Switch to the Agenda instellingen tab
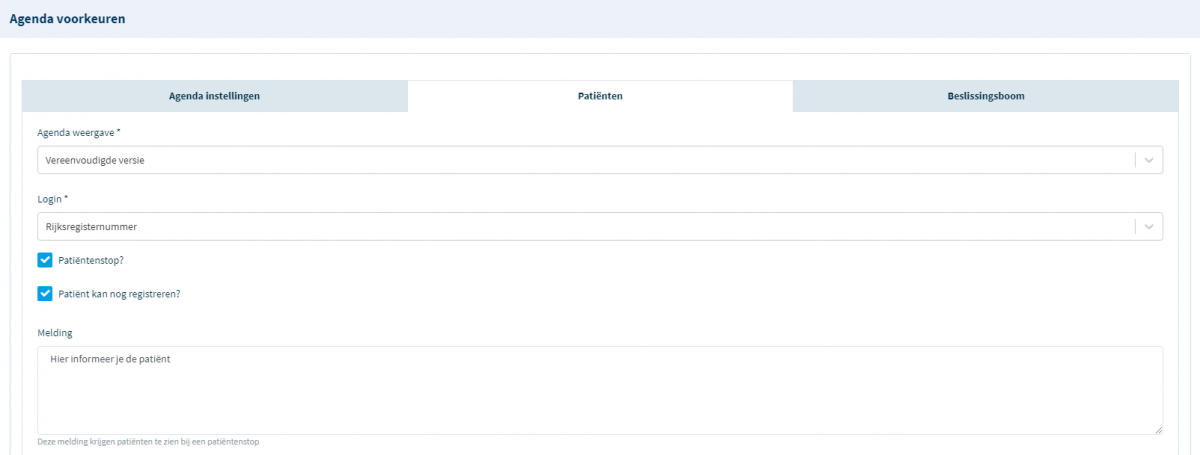 [214, 96]
